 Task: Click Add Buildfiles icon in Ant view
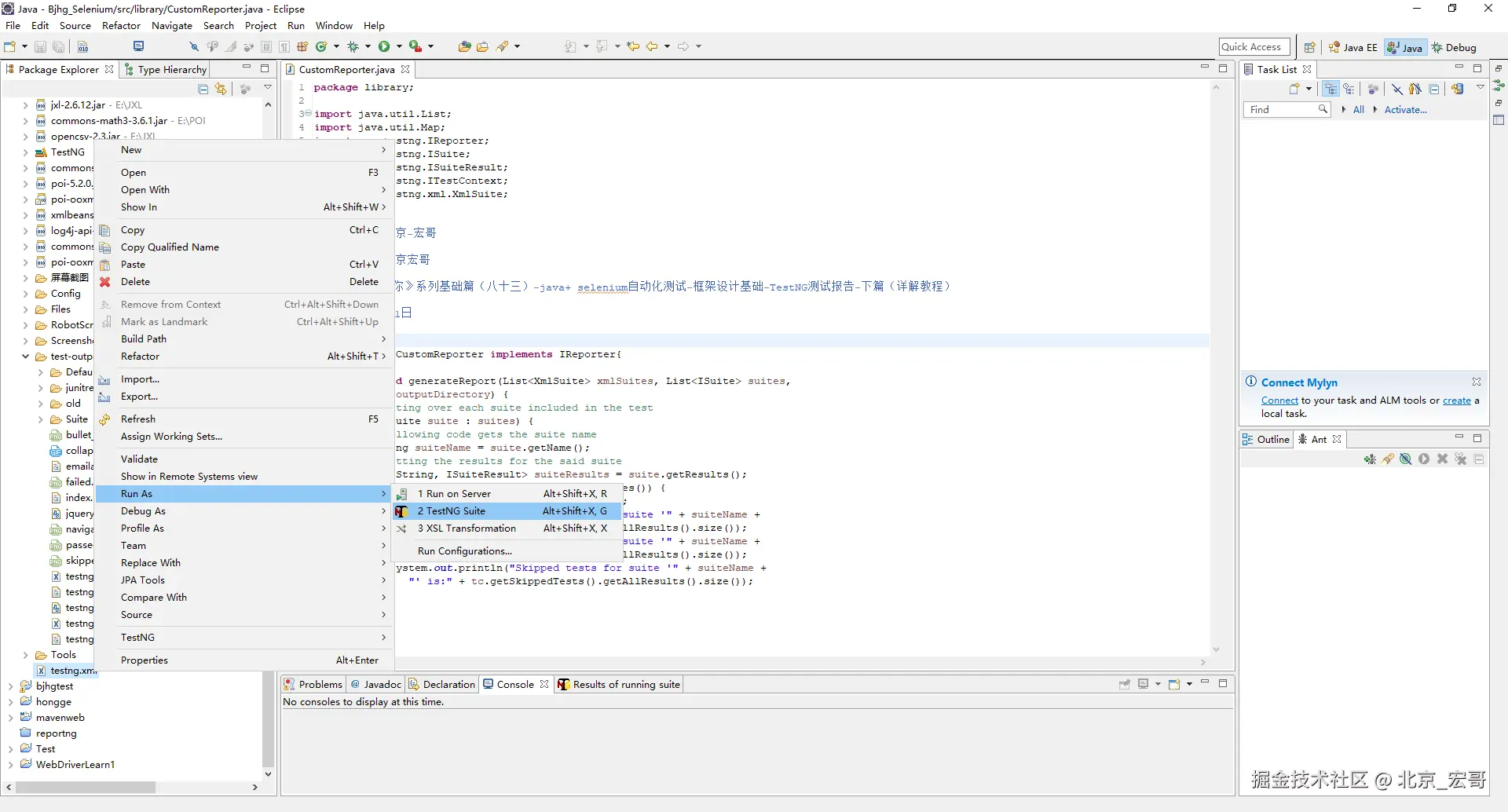(x=1370, y=459)
